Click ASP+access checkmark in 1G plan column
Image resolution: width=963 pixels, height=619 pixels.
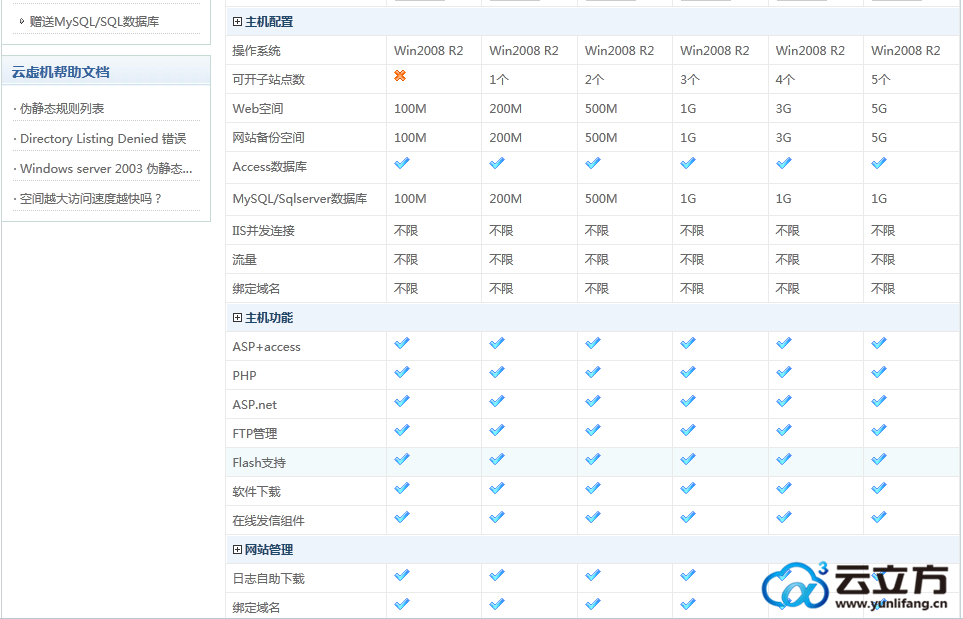[688, 343]
